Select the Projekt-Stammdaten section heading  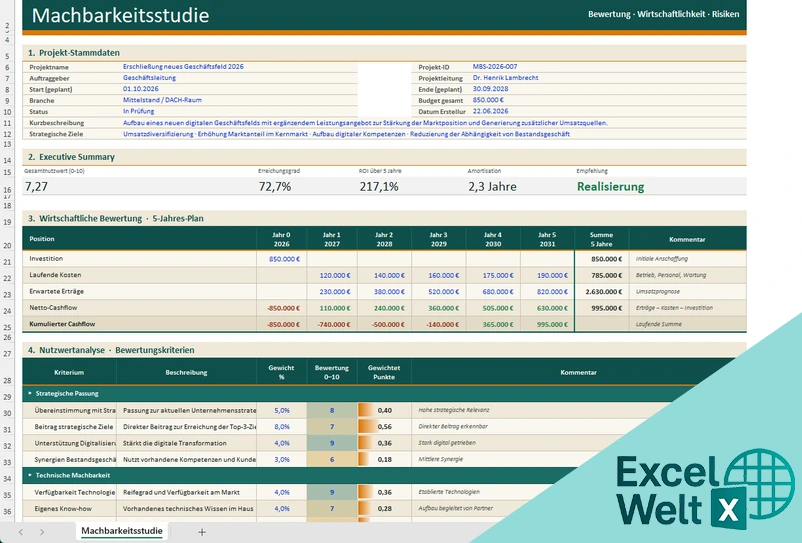pyautogui.click(x=74, y=53)
